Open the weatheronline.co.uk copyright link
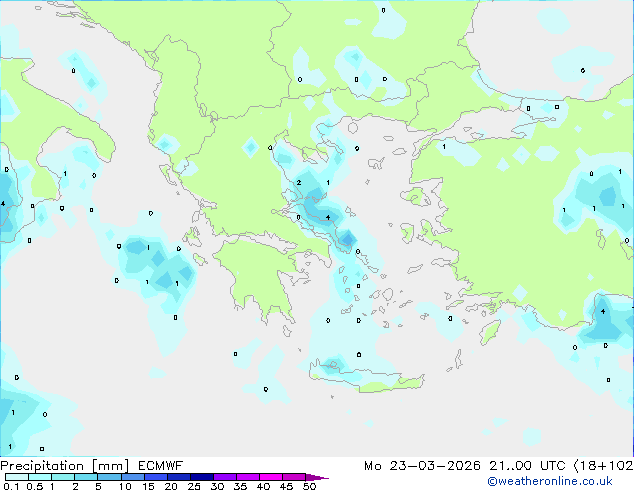The image size is (634, 490). [550, 481]
